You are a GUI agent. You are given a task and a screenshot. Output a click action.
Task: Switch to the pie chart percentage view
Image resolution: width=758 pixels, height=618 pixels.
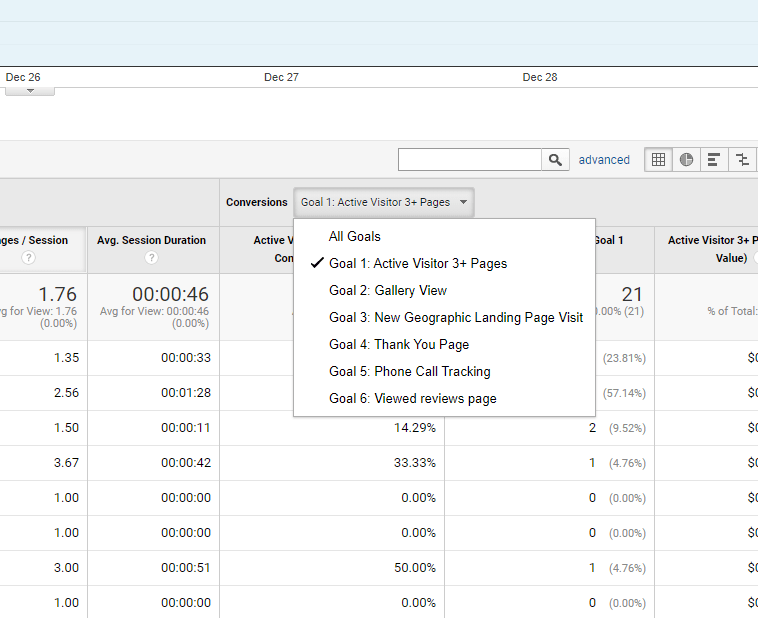pyautogui.click(x=686, y=159)
